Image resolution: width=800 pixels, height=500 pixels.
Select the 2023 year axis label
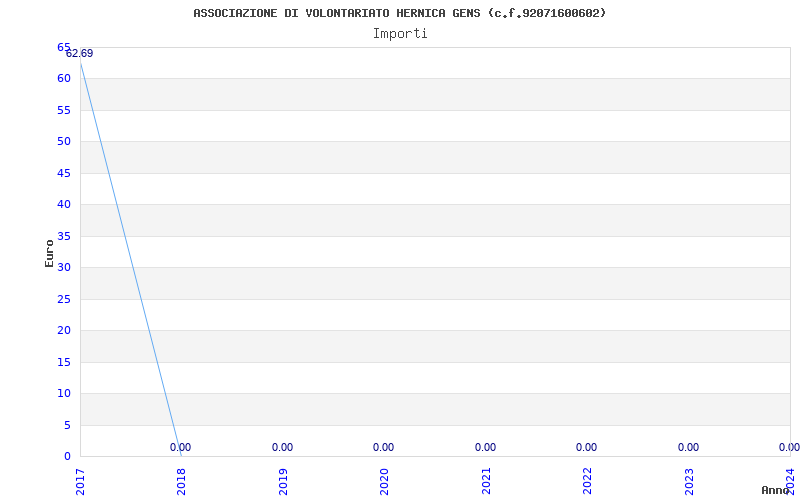[x=689, y=482]
